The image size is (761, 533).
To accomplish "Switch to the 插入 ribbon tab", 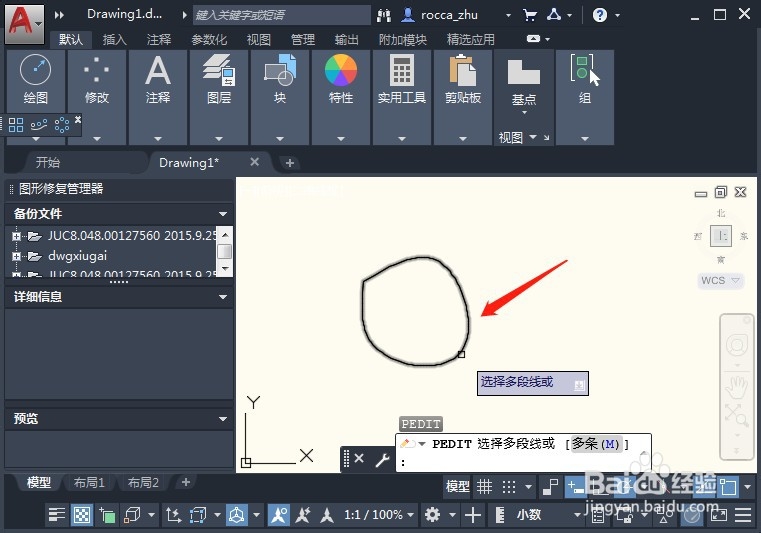I will (x=115, y=39).
